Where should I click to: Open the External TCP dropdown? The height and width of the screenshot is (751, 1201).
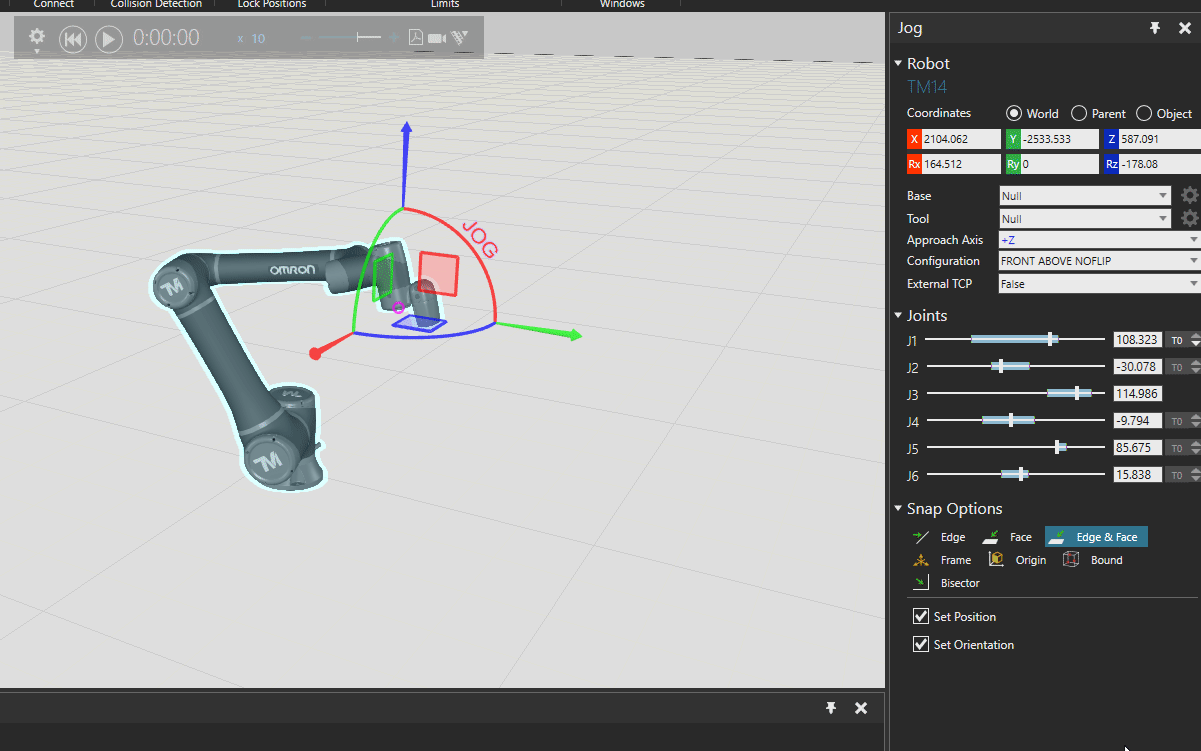pos(1099,284)
